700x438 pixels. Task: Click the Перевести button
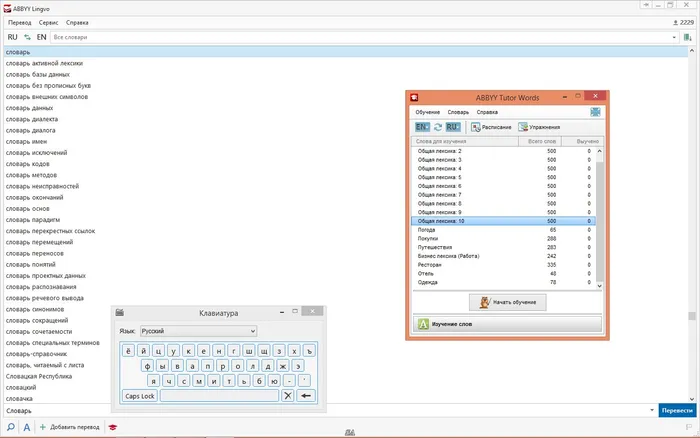(x=677, y=410)
